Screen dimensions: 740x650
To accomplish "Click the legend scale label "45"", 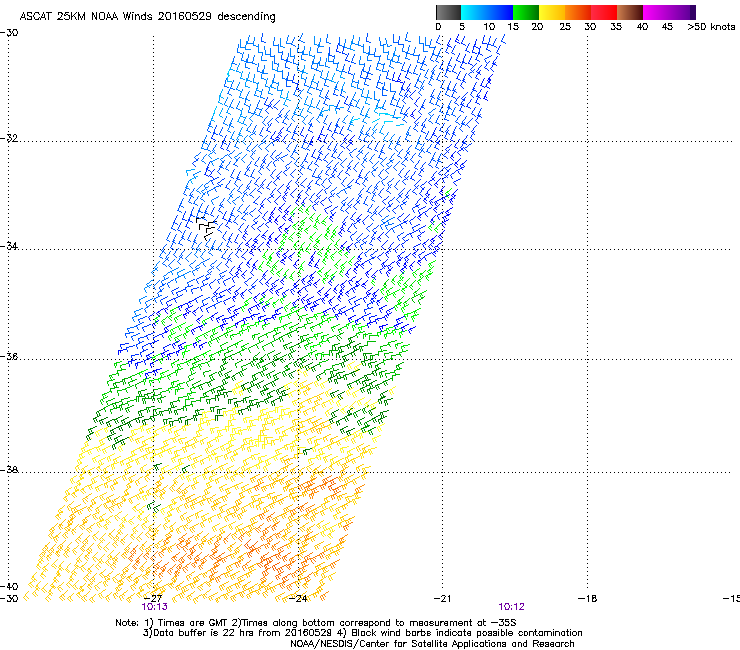I will [667, 27].
